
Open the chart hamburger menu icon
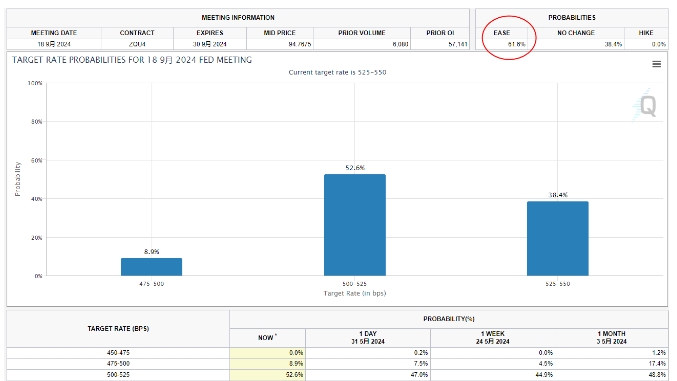656,64
